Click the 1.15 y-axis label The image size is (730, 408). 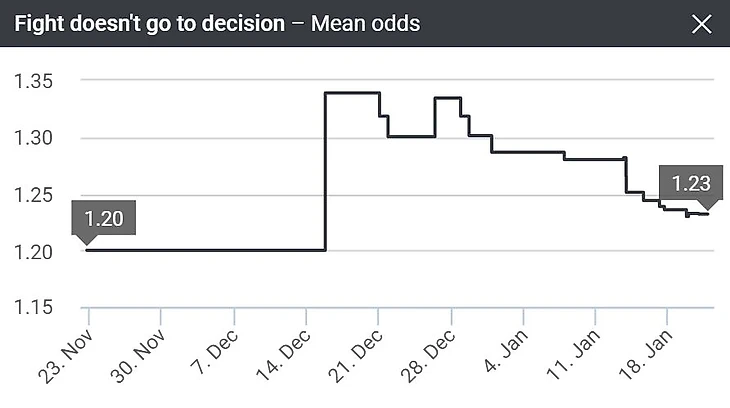click(x=33, y=308)
